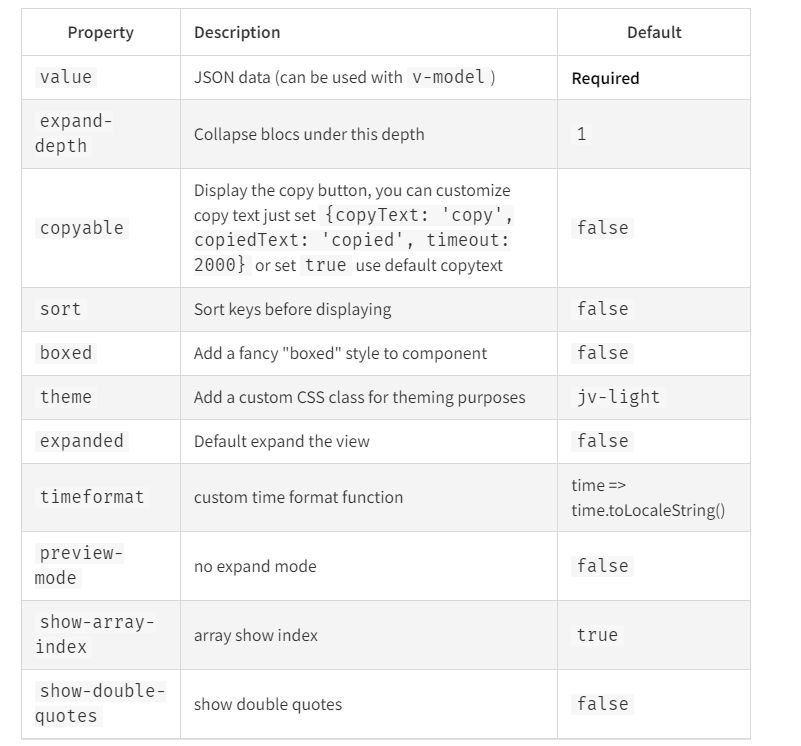801x746 pixels.
Task: Click the 'show-double-quotes' property name
Action: (x=100, y=703)
